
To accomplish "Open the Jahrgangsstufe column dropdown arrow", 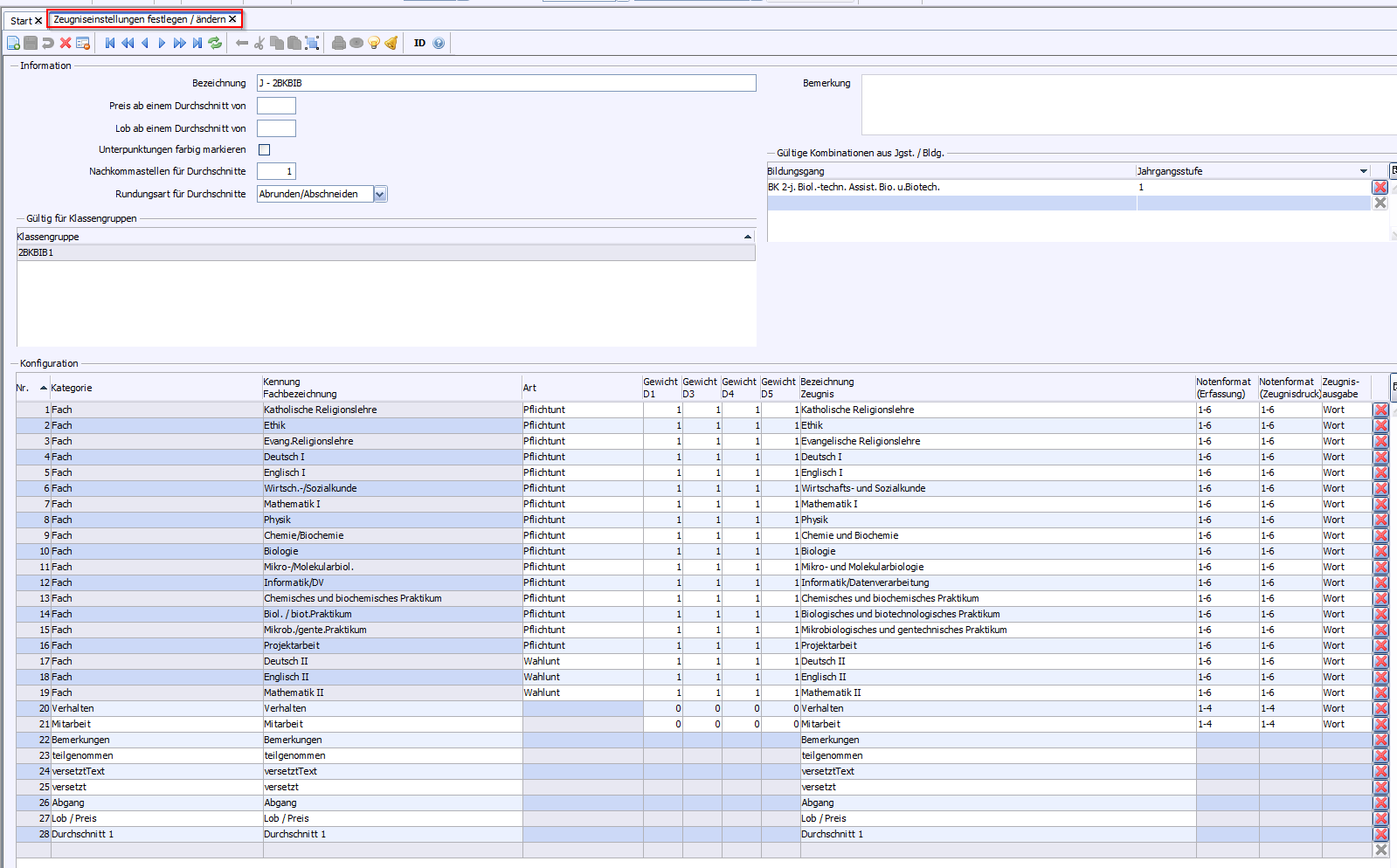I will 1363,171.
